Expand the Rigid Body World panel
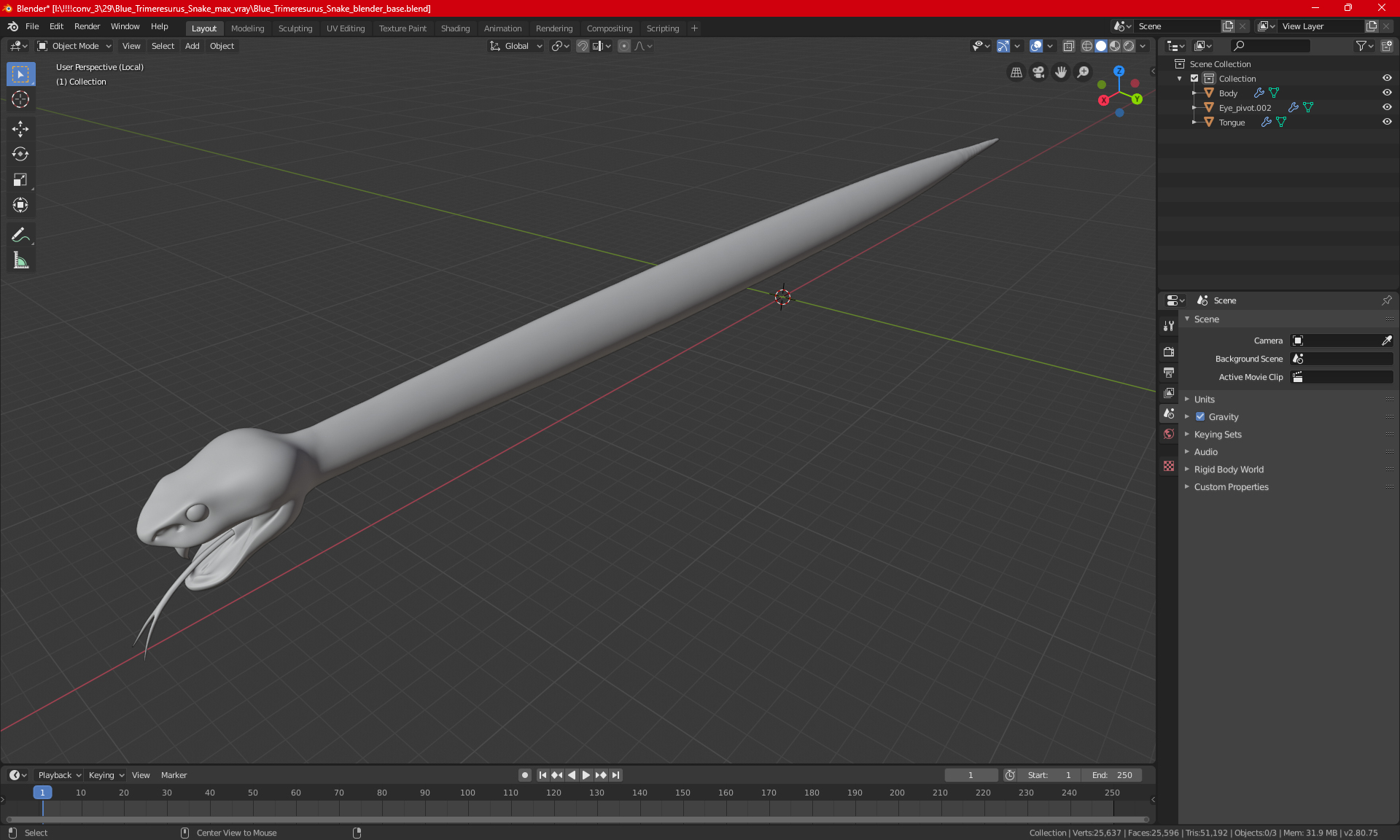The width and height of the screenshot is (1400, 840). [1229, 470]
